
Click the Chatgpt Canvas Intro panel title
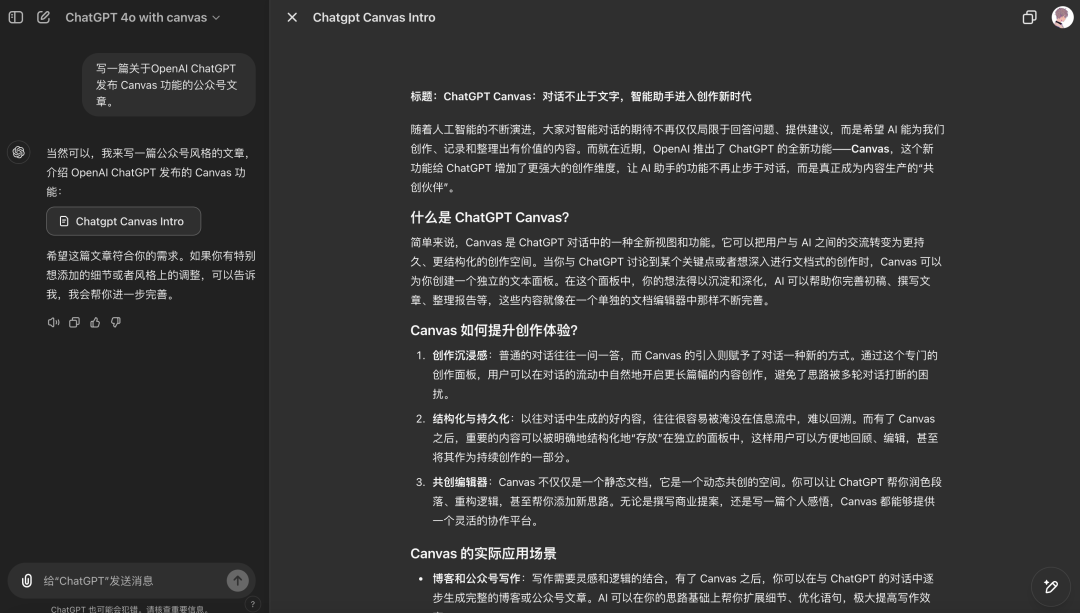click(x=374, y=17)
